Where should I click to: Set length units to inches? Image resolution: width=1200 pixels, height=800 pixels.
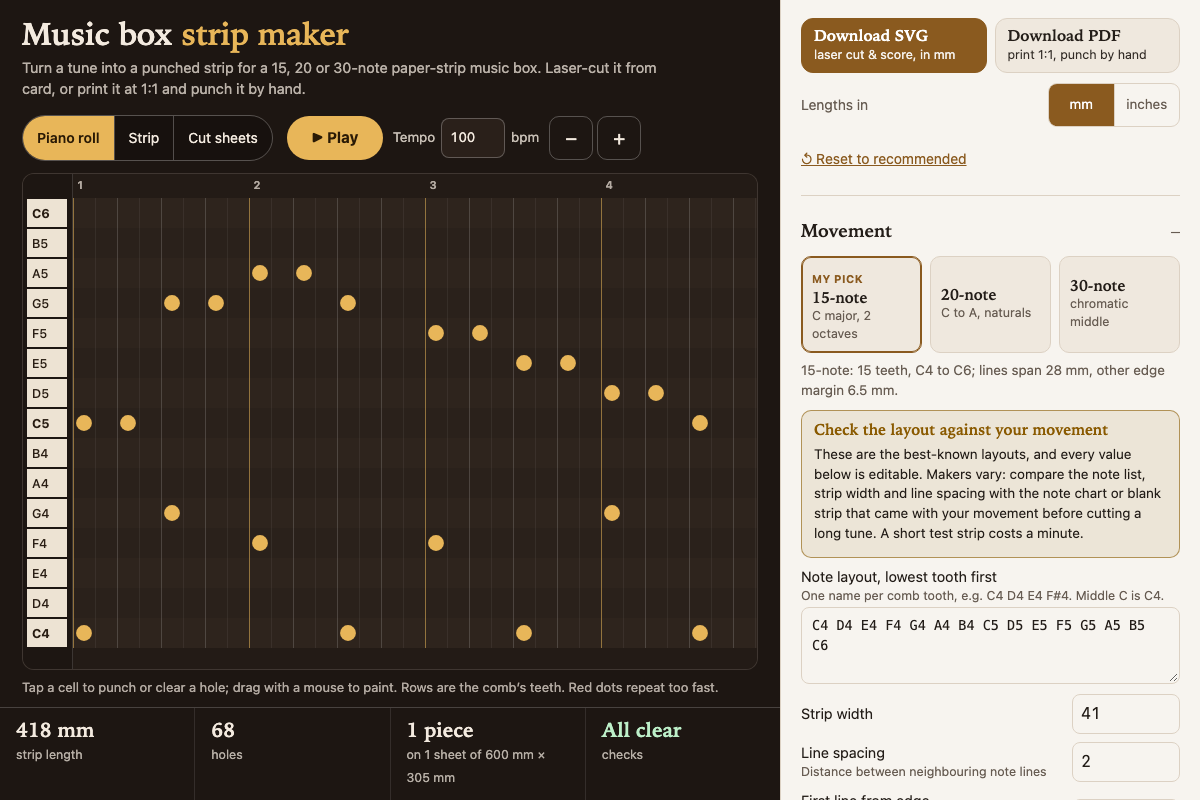[x=1147, y=105]
